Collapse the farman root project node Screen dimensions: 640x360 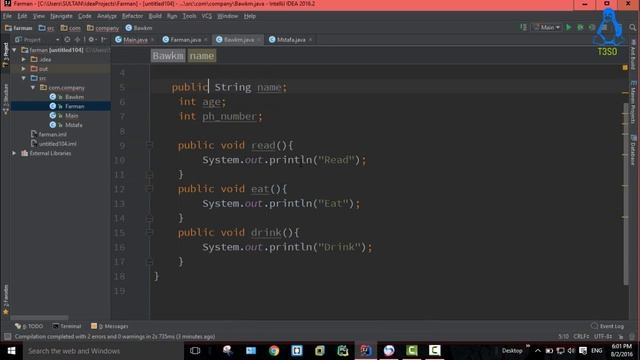click(14, 50)
